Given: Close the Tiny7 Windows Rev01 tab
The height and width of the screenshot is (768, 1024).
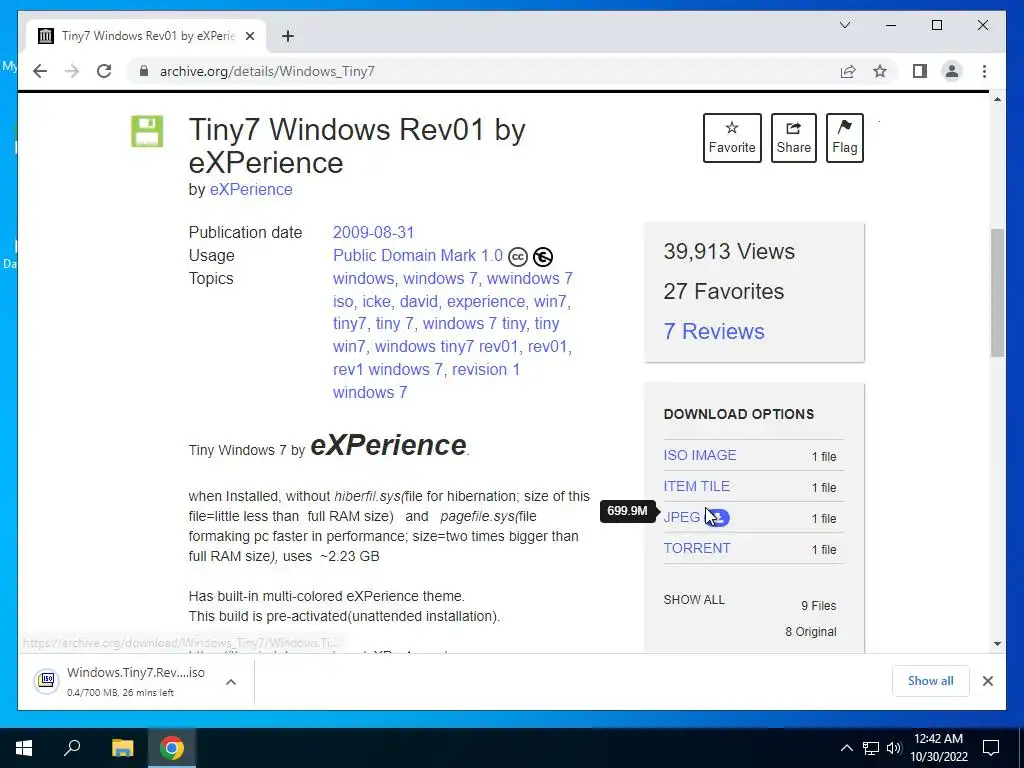Looking at the screenshot, I should point(249,36).
